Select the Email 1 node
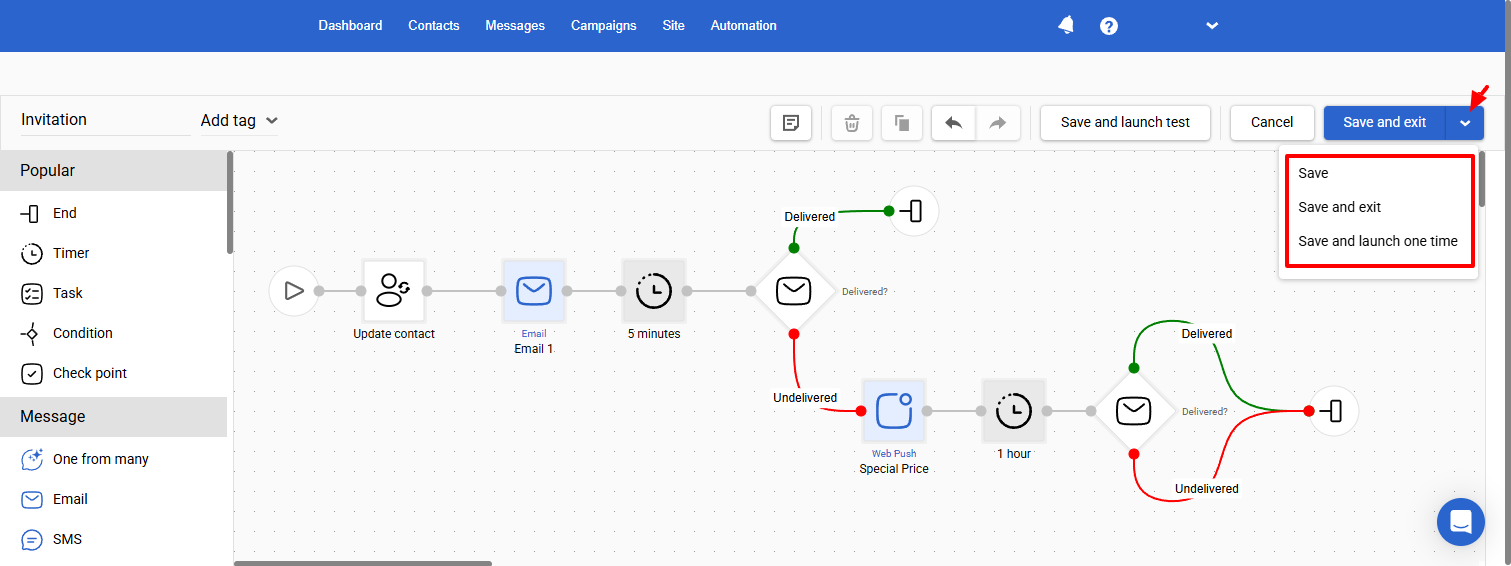Viewport: 1511px width, 566px height. pos(534,291)
